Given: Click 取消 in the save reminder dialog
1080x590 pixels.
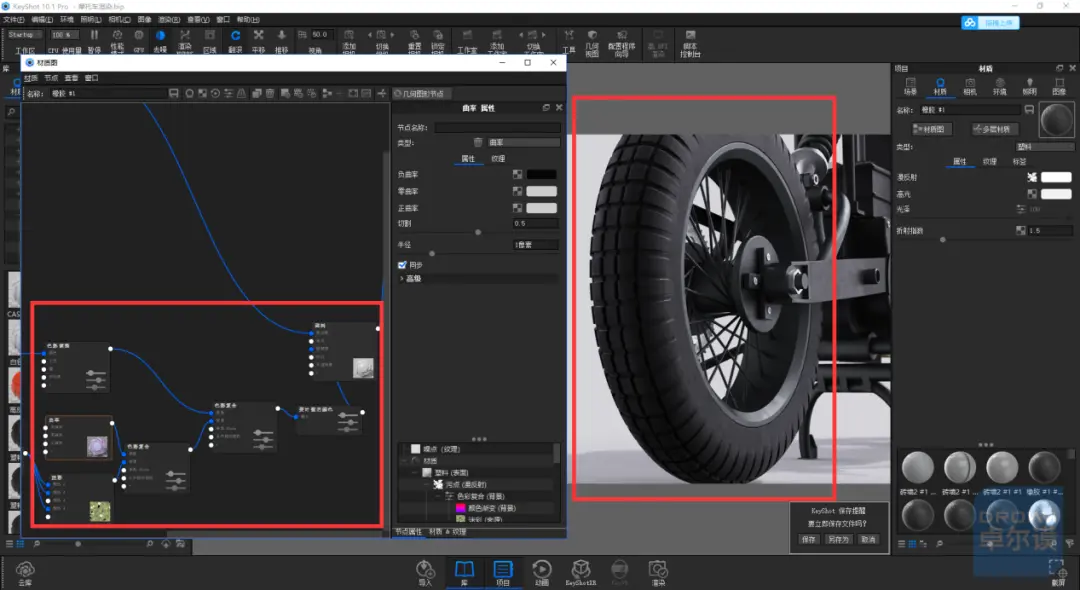Looking at the screenshot, I should tap(868, 540).
